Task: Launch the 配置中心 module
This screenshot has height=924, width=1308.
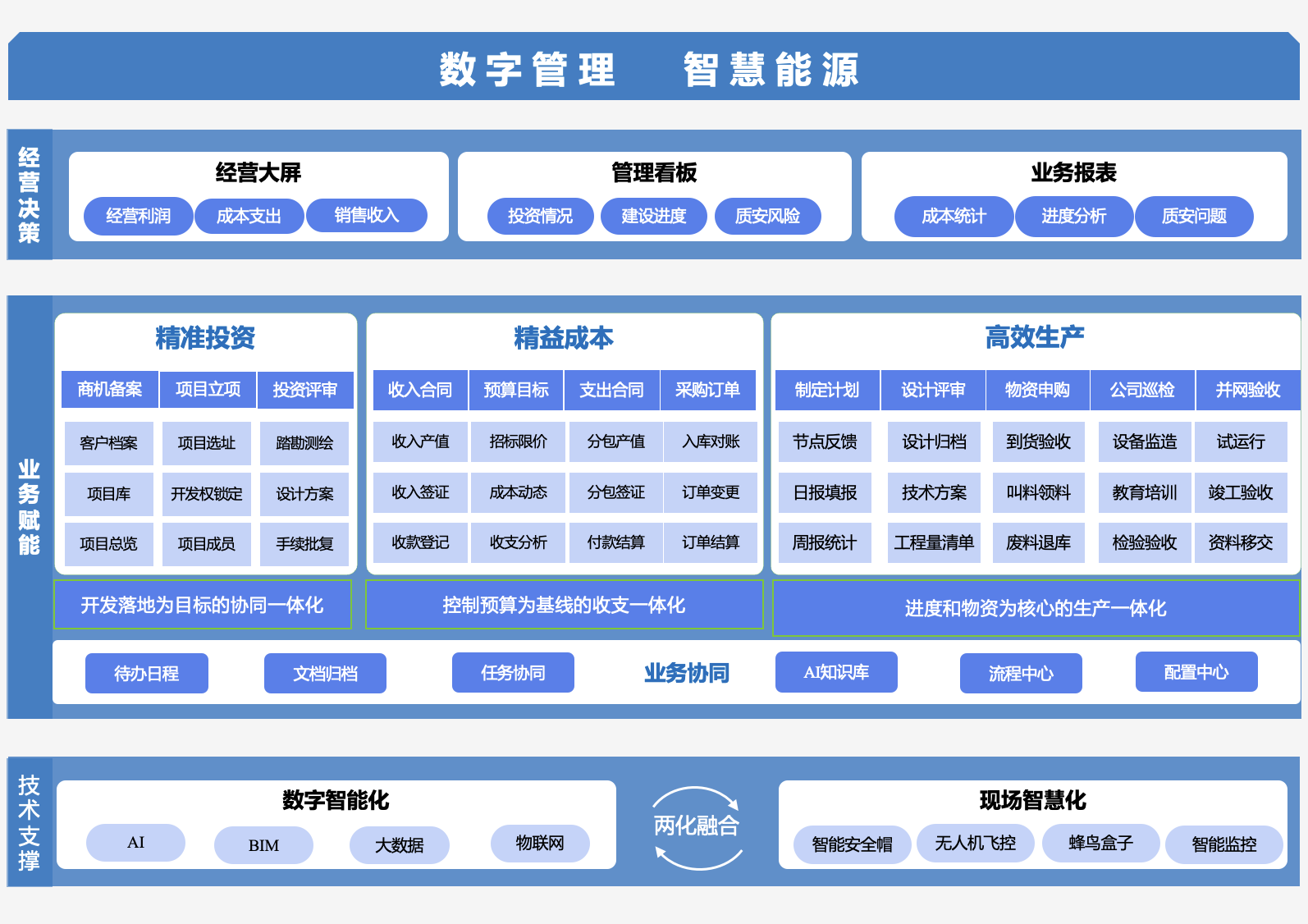Action: coord(1196,672)
